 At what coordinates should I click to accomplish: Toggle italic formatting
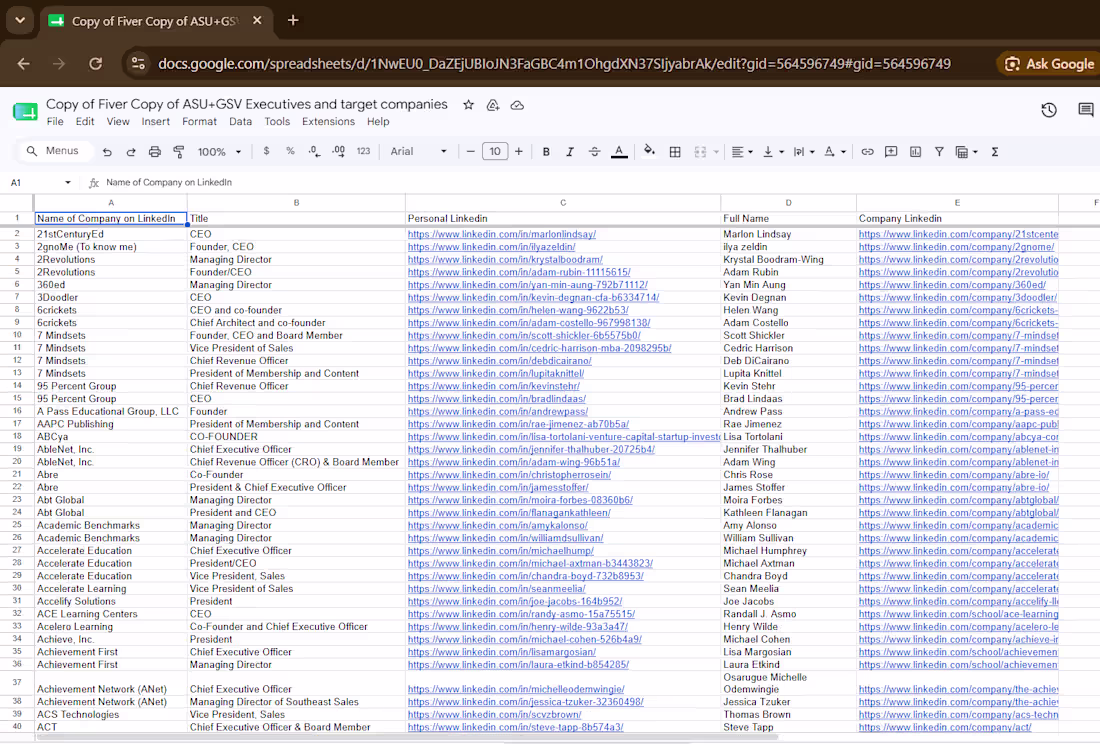pos(570,151)
